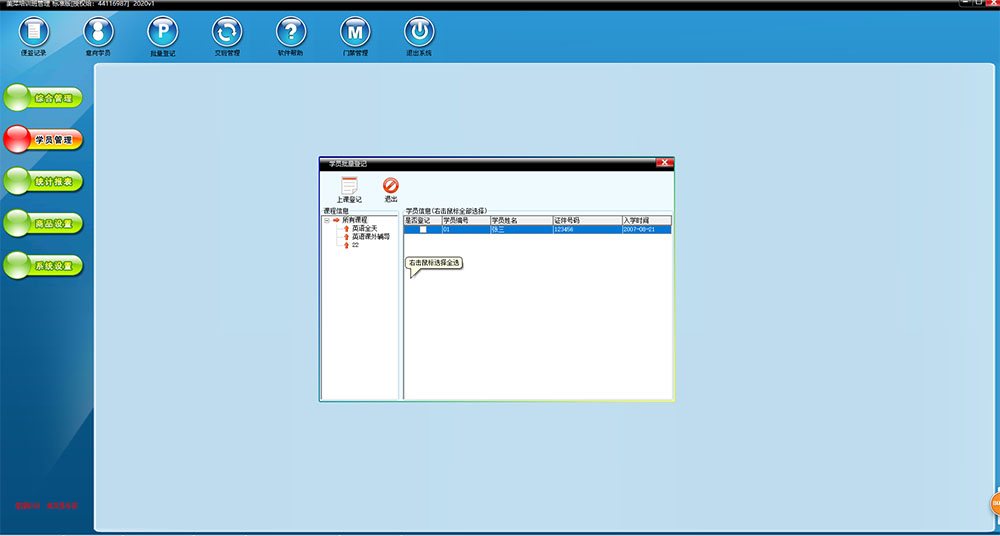The height and width of the screenshot is (536, 1000).
Task: Click the 意向学员 prospective student icon
Action: [x=98, y=33]
